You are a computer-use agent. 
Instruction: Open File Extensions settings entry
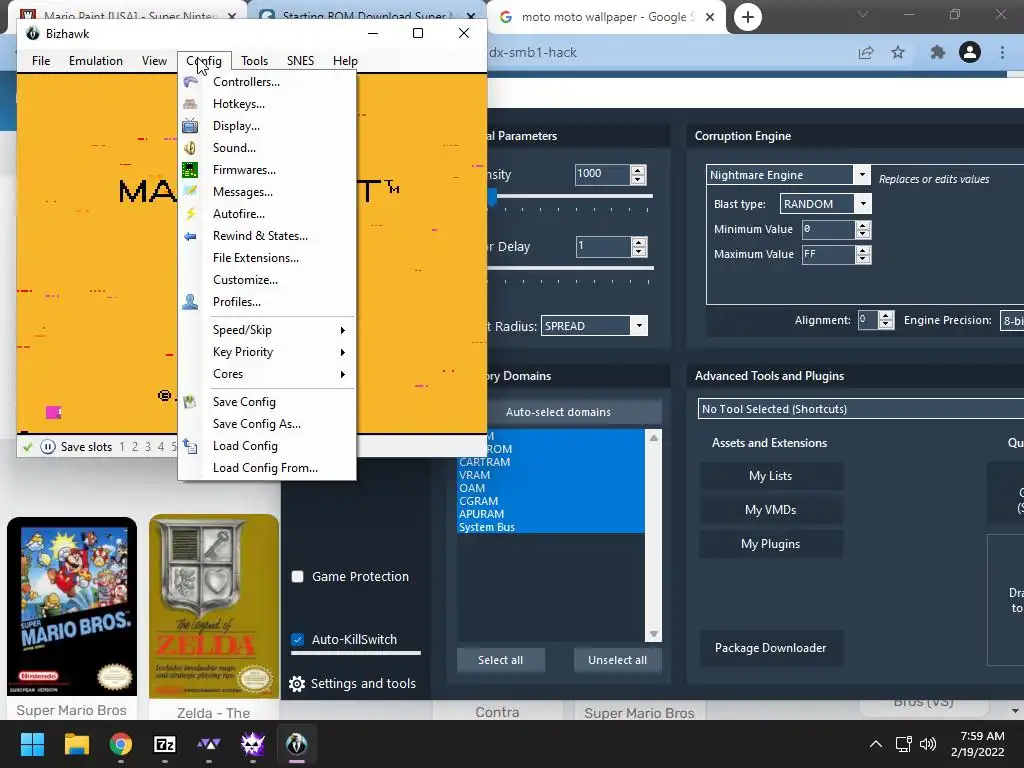pyautogui.click(x=266, y=258)
